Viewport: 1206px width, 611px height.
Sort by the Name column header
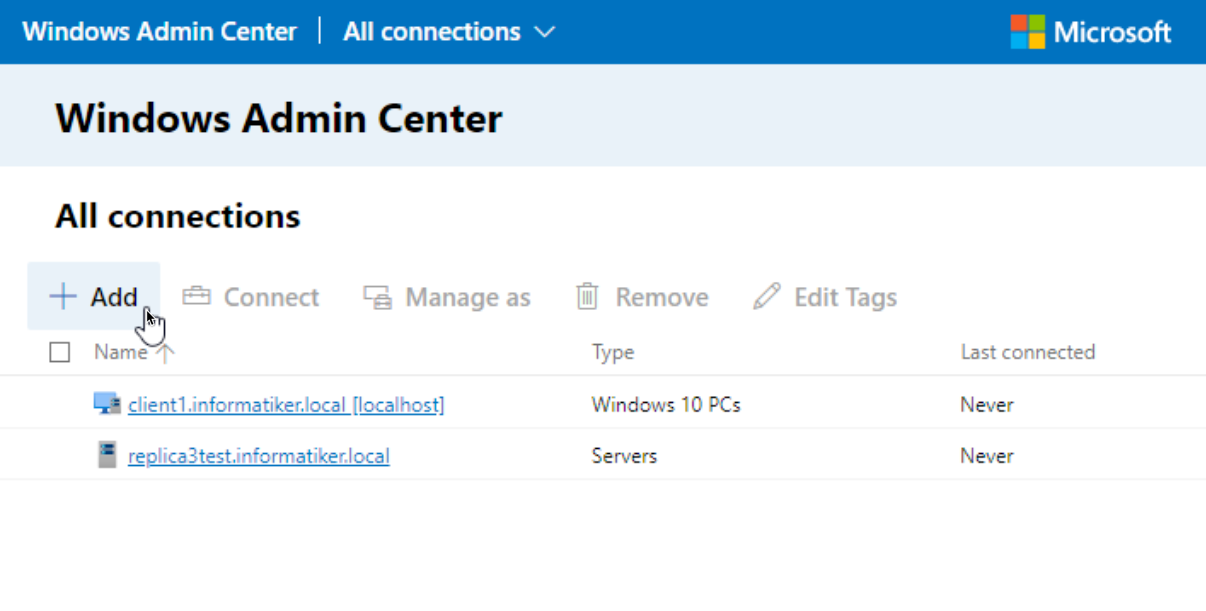coord(120,352)
